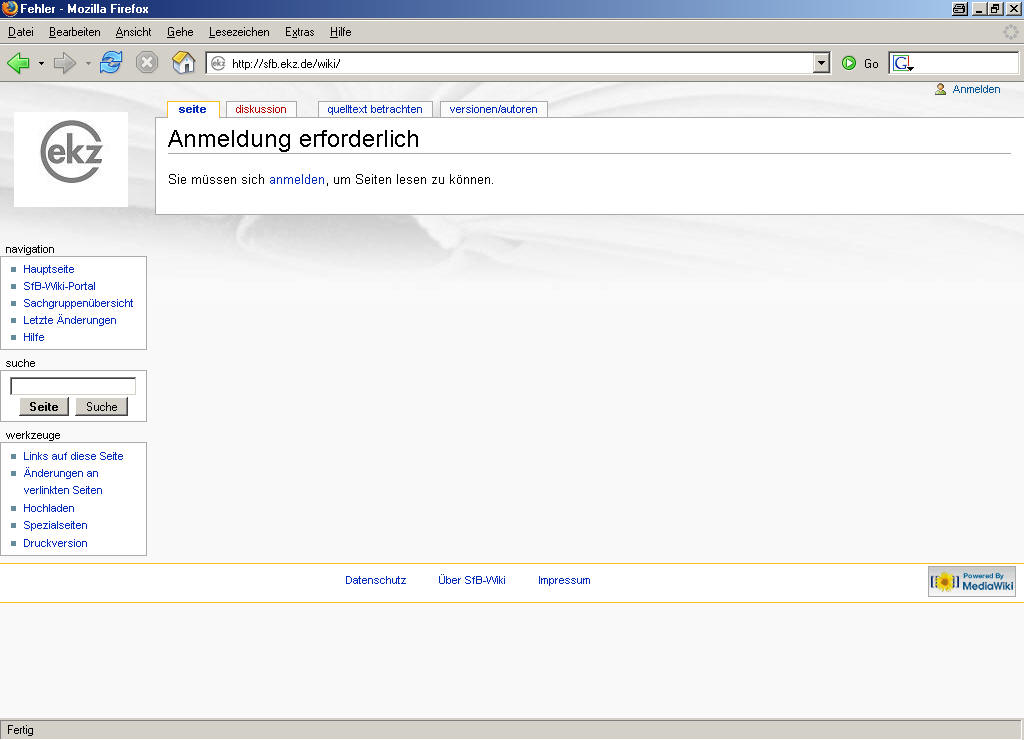
Task: Click the wiki search input field
Action: click(73, 386)
